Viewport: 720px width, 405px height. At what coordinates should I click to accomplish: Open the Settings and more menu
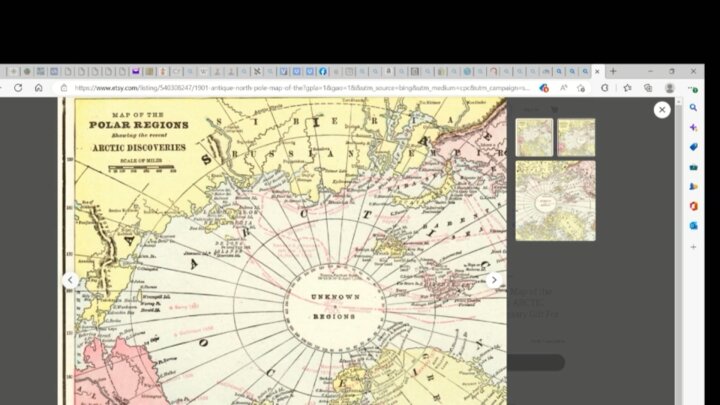coord(693,88)
